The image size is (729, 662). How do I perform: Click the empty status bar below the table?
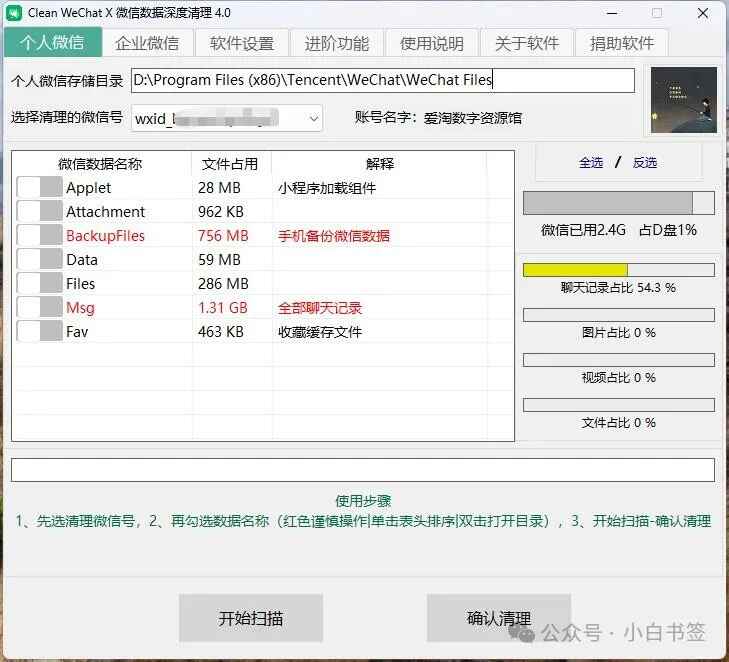[363, 470]
